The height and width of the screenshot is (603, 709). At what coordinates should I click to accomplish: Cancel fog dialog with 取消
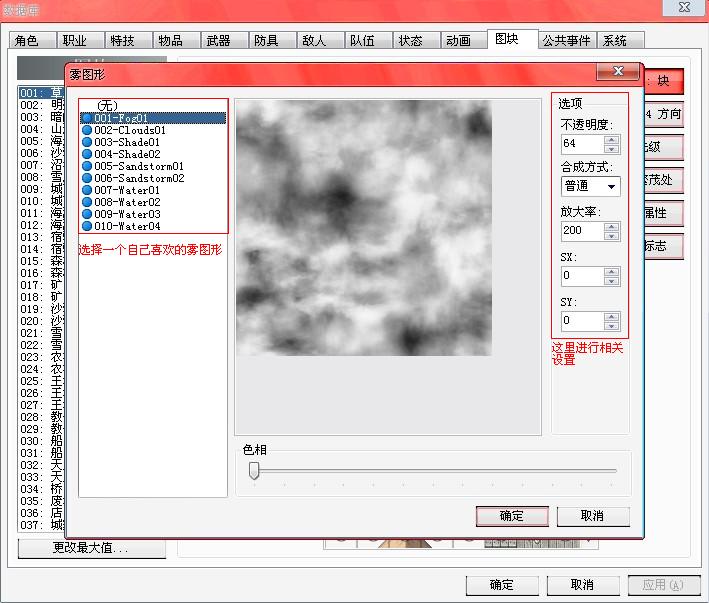click(593, 516)
